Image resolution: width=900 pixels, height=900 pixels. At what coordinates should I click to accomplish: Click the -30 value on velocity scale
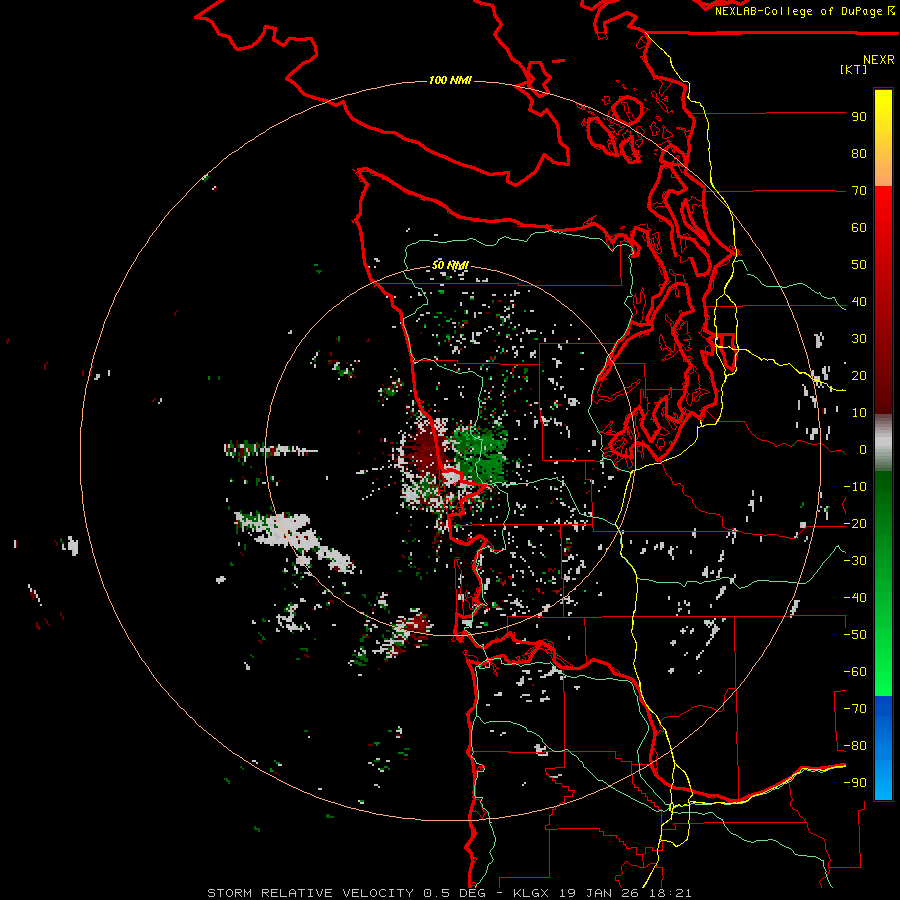click(x=855, y=561)
